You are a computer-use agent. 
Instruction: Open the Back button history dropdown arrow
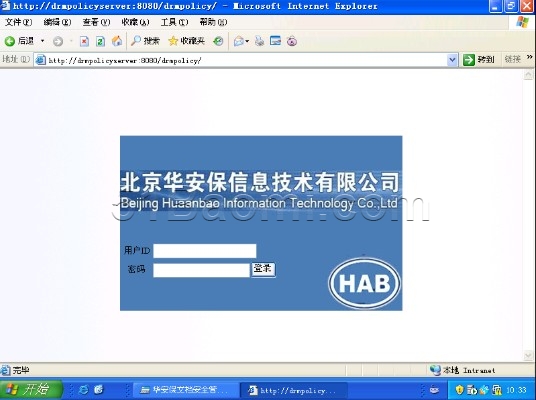point(42,41)
